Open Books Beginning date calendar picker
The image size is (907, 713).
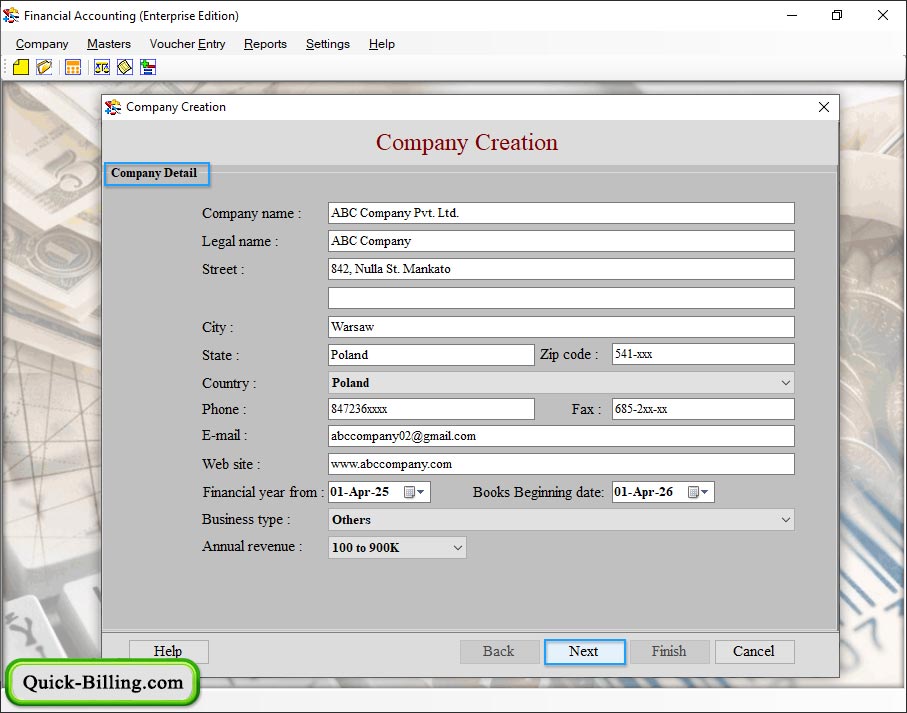(698, 492)
